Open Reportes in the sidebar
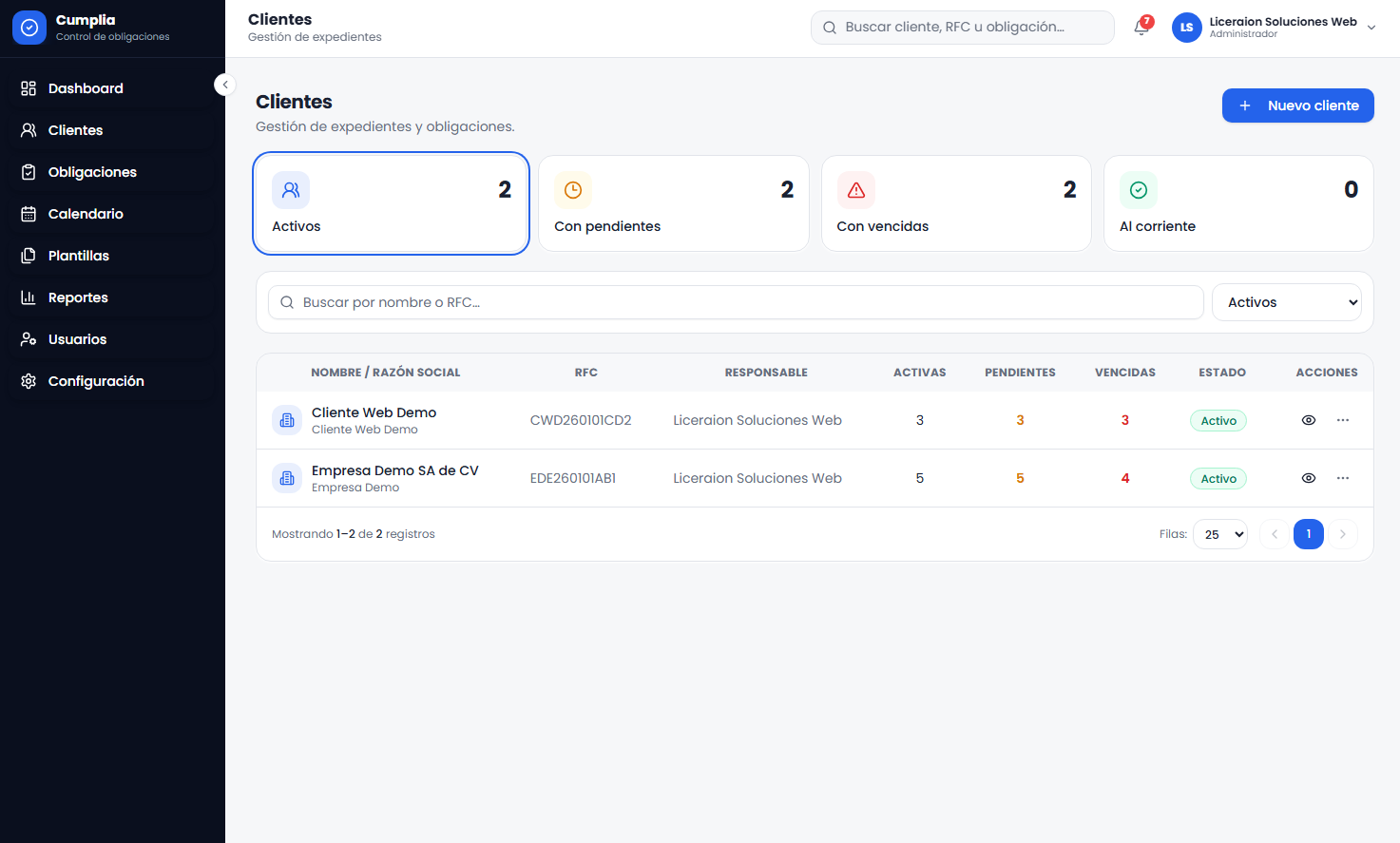Viewport: 1400px width, 843px height. tap(112, 297)
